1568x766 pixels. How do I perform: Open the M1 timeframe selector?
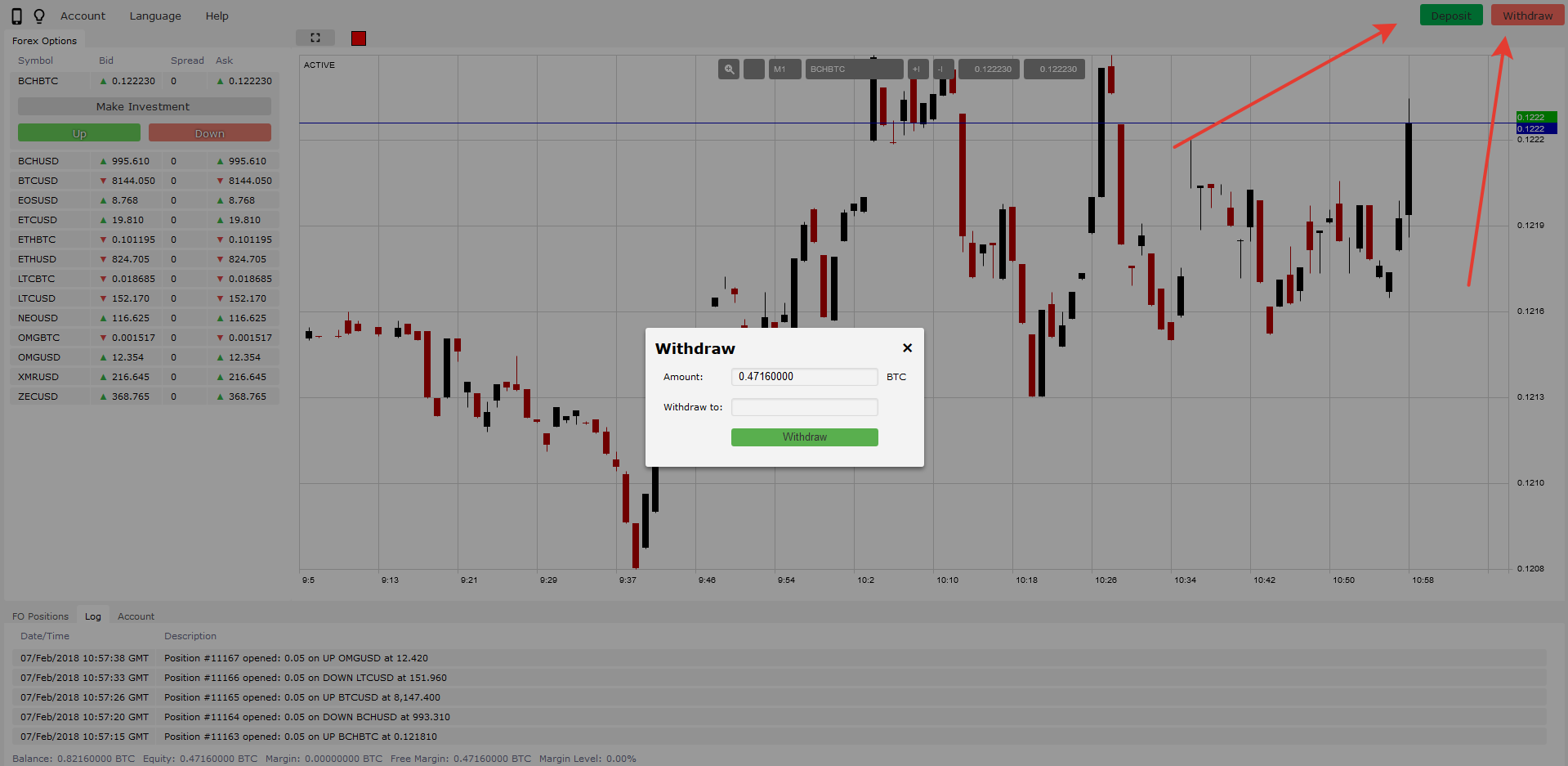tap(784, 69)
